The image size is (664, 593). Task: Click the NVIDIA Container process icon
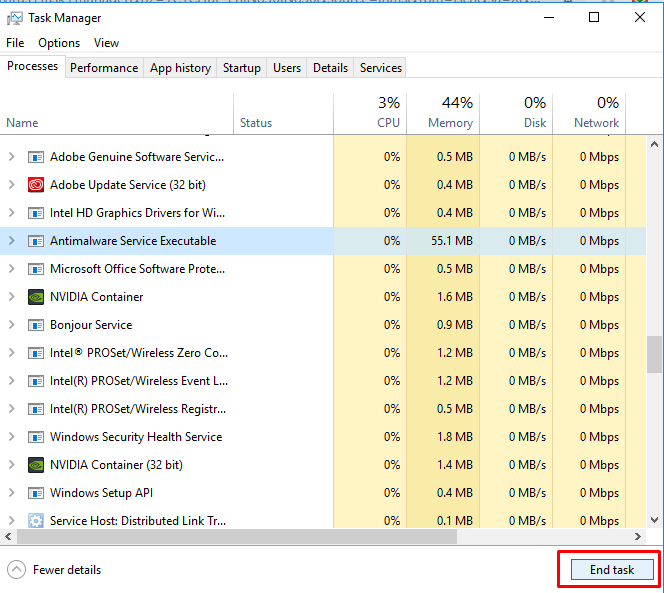(36, 297)
